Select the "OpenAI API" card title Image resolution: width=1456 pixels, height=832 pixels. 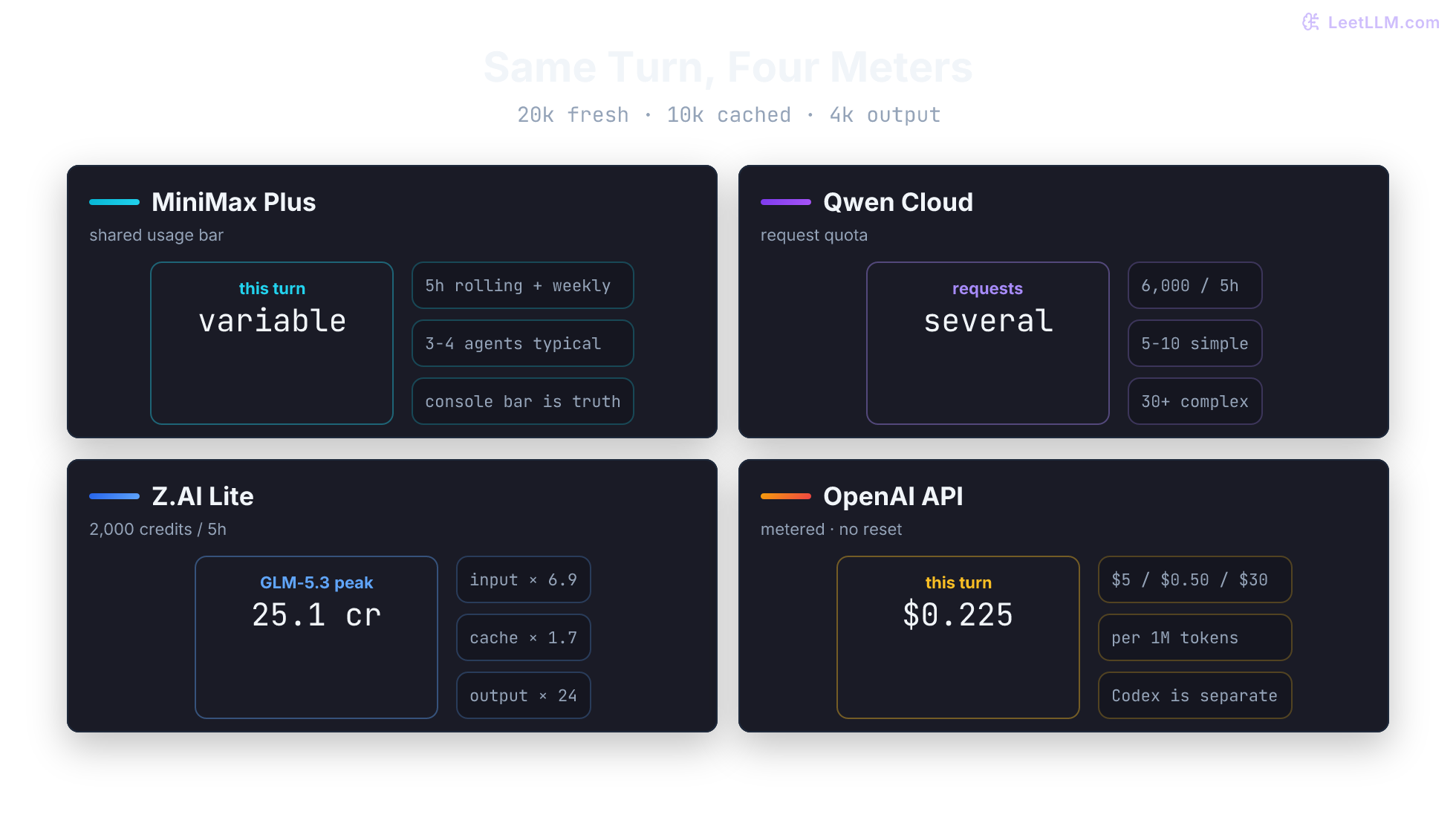click(x=893, y=496)
